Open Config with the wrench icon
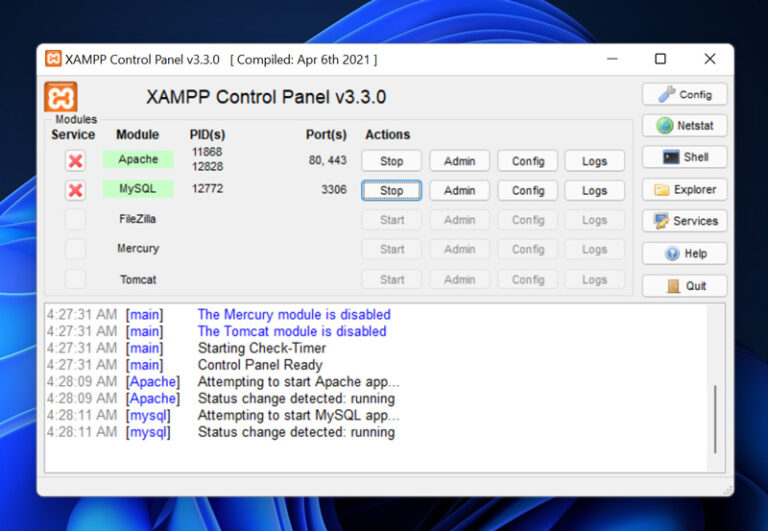Viewport: 768px width, 531px height. pyautogui.click(x=684, y=94)
